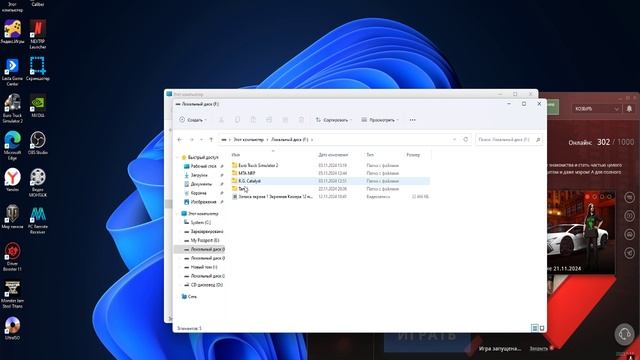The width and height of the screenshot is (640, 360).
Task: Click Этот компьютер in the address breadcrumb
Action: [x=249, y=140]
